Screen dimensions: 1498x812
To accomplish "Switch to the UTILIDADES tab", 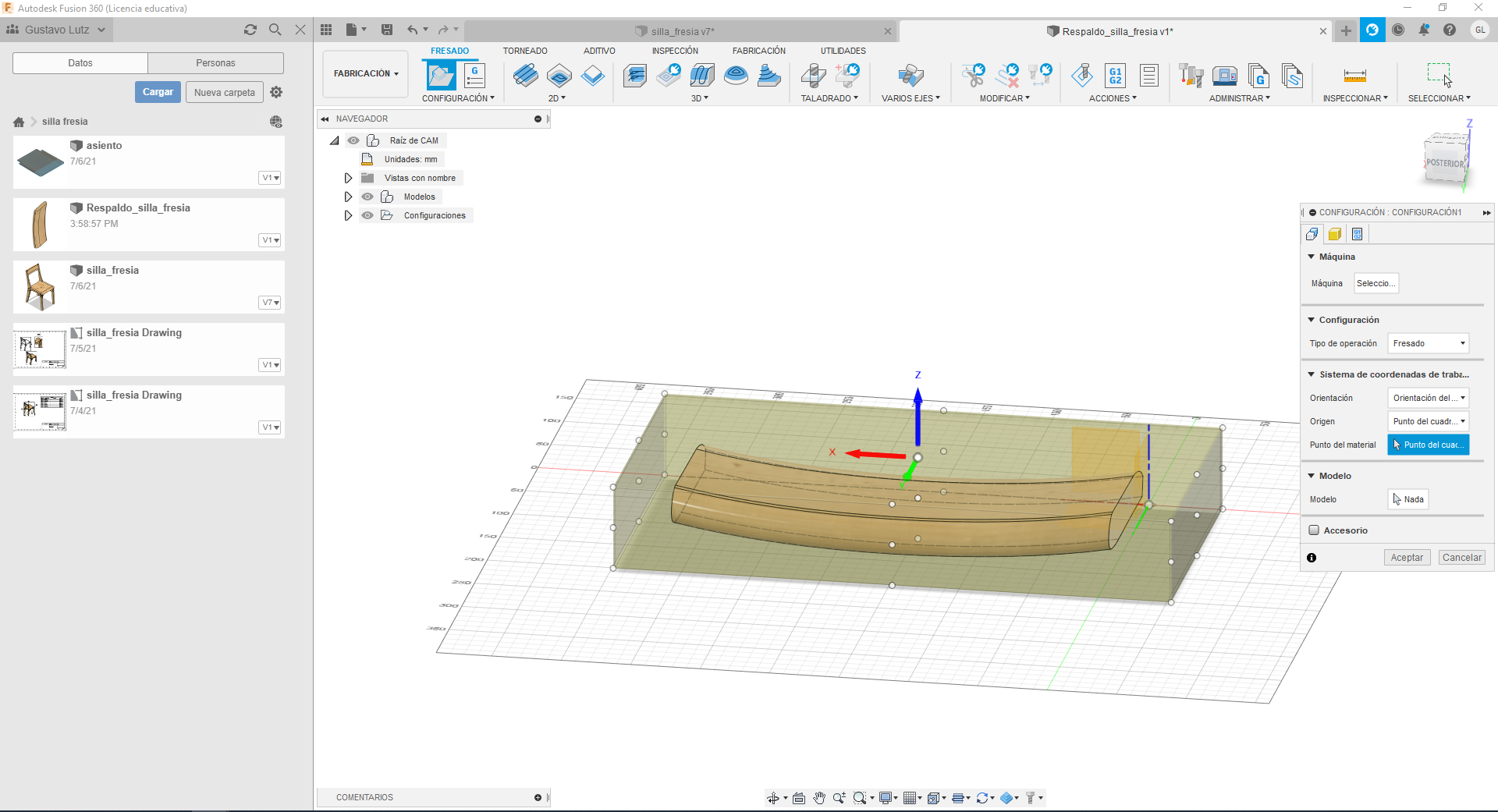I will tap(843, 51).
